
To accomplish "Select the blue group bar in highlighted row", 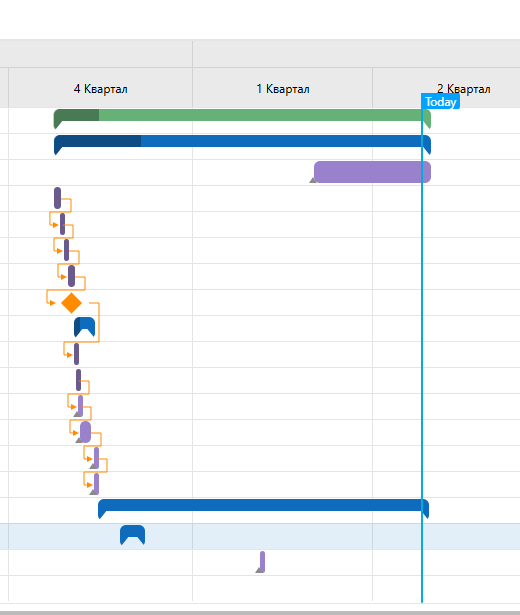I will (133, 535).
